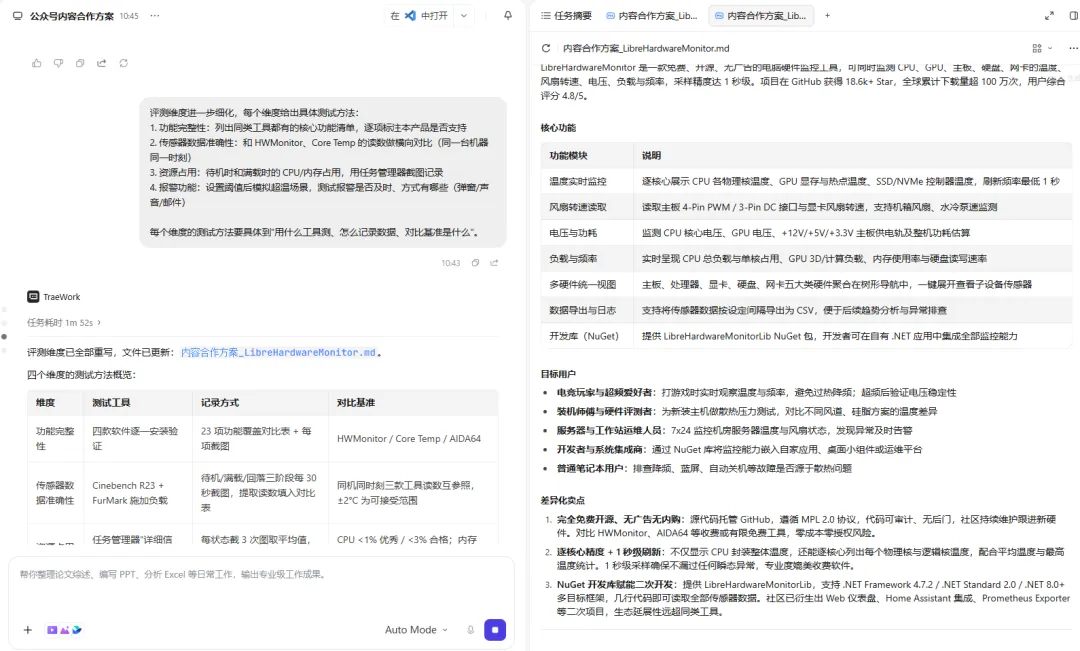
Task: Open the 内容合作方案_LibreHardwareMonitor.md link
Action: click(278, 352)
